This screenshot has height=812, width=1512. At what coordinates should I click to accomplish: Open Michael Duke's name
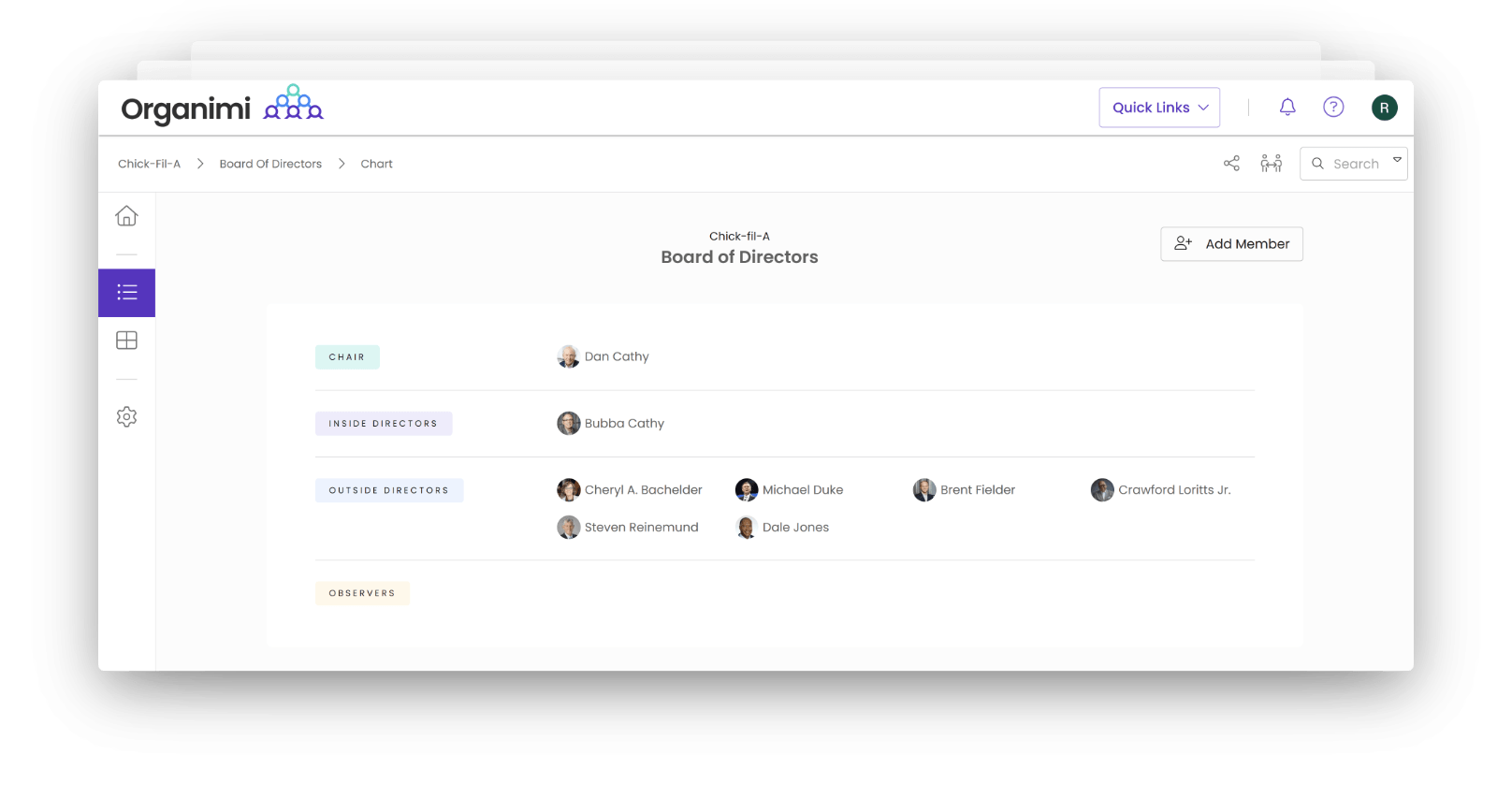[803, 490]
